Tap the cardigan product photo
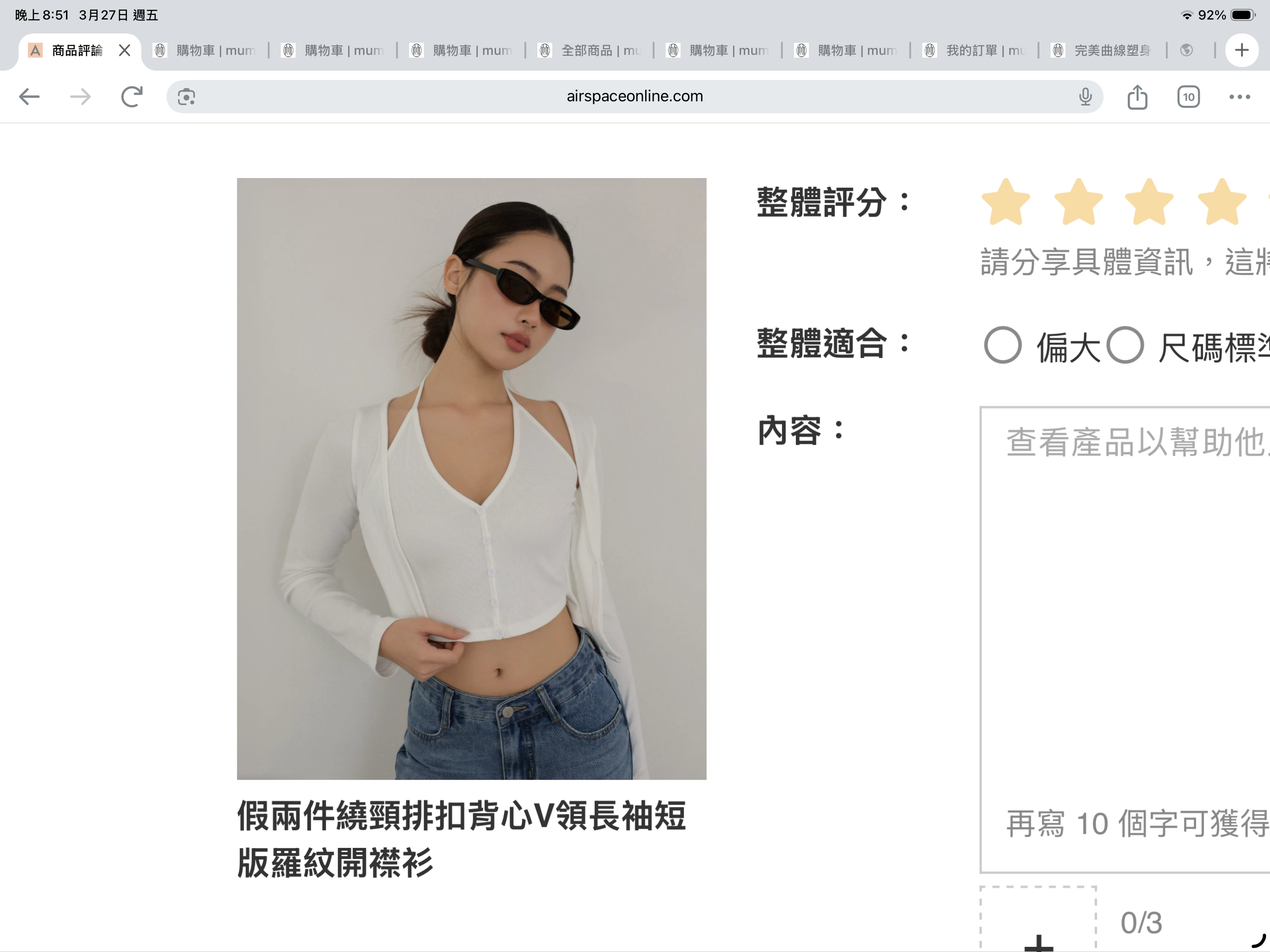The height and width of the screenshot is (952, 1270). coord(471,478)
